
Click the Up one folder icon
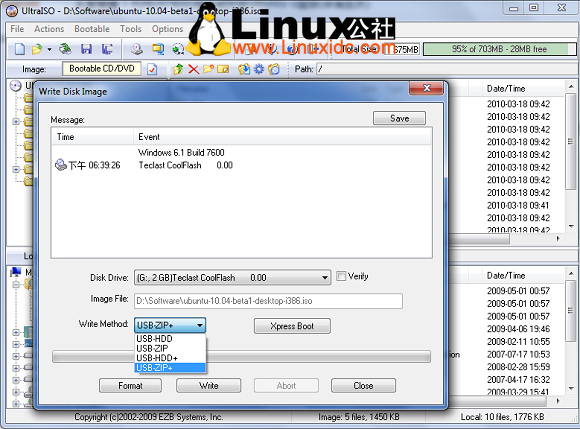178,69
